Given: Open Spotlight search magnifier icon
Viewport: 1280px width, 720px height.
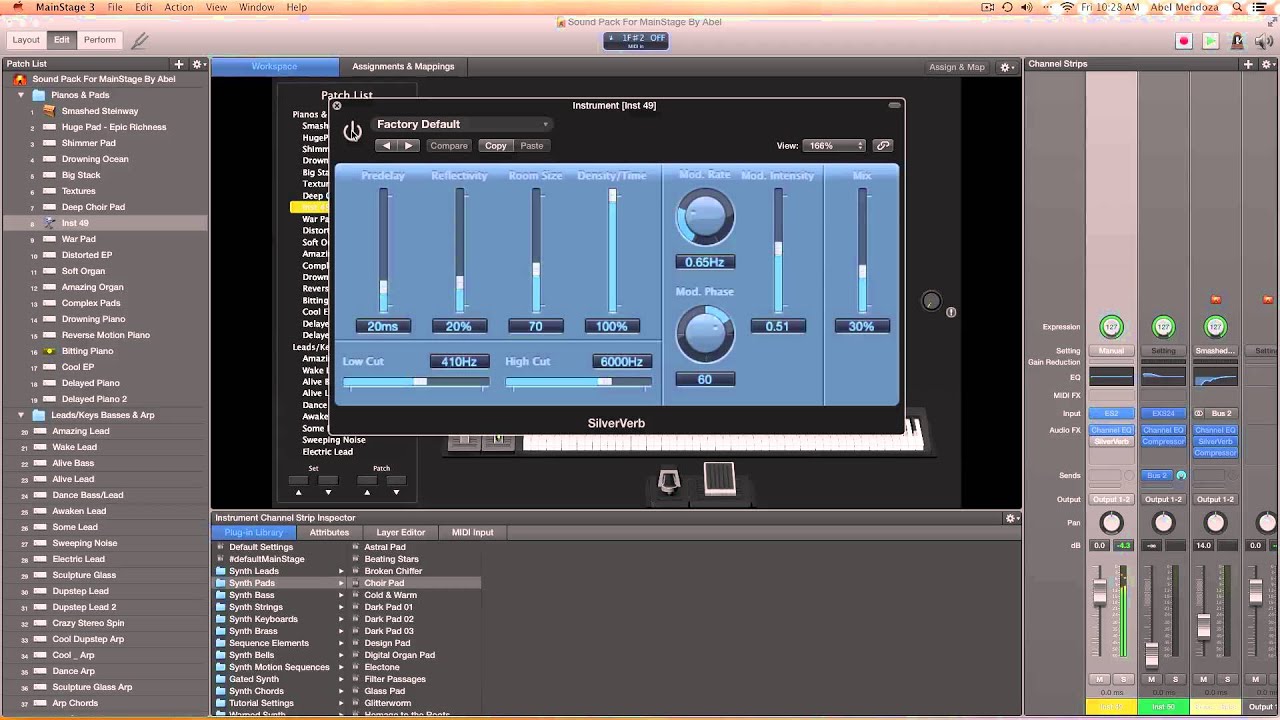Looking at the screenshot, I should [1236, 7].
